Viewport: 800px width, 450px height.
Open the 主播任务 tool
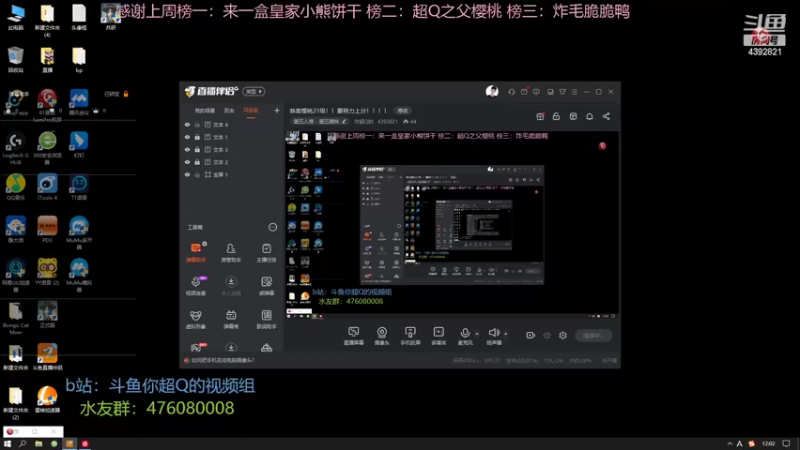click(x=266, y=253)
